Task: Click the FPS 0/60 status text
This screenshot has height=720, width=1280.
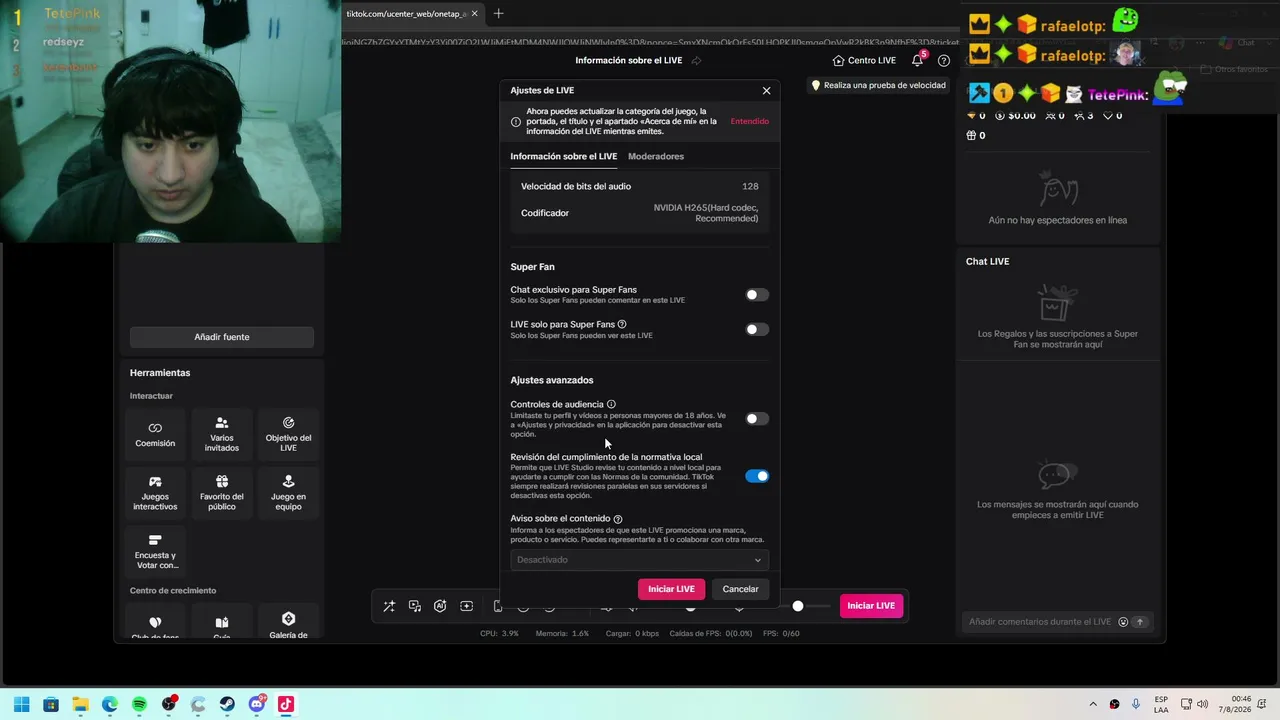Action: point(781,633)
